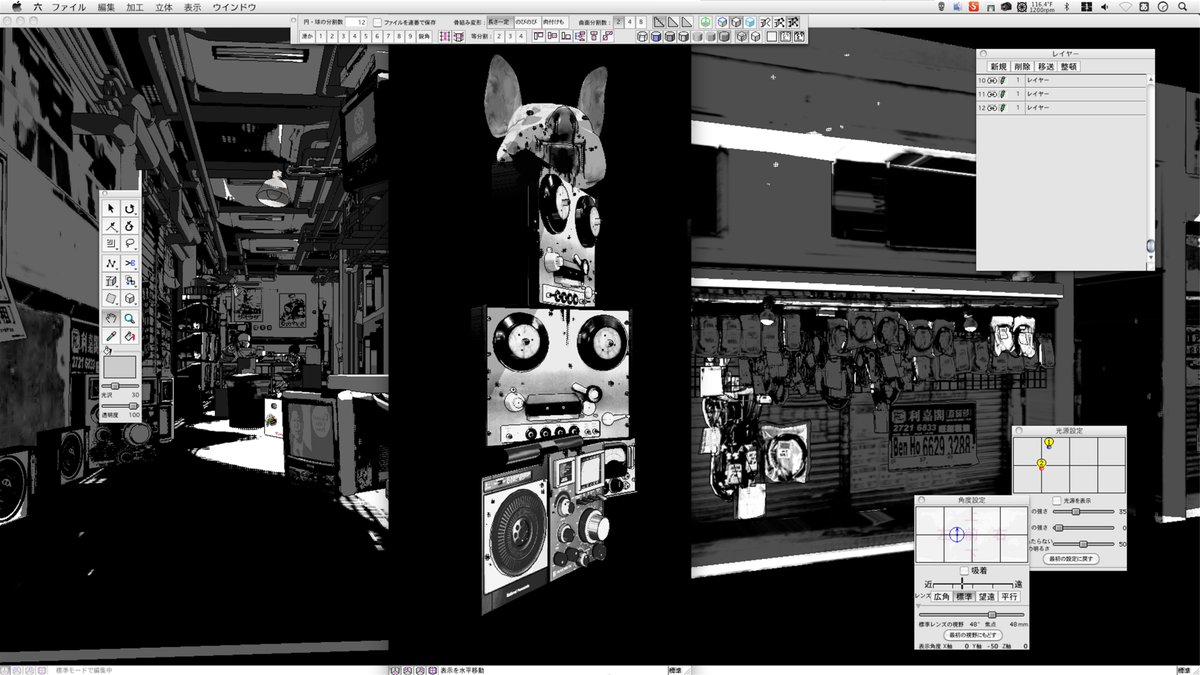This screenshot has width=1200, height=675.
Task: Open the 立体 menu
Action: (x=164, y=6)
